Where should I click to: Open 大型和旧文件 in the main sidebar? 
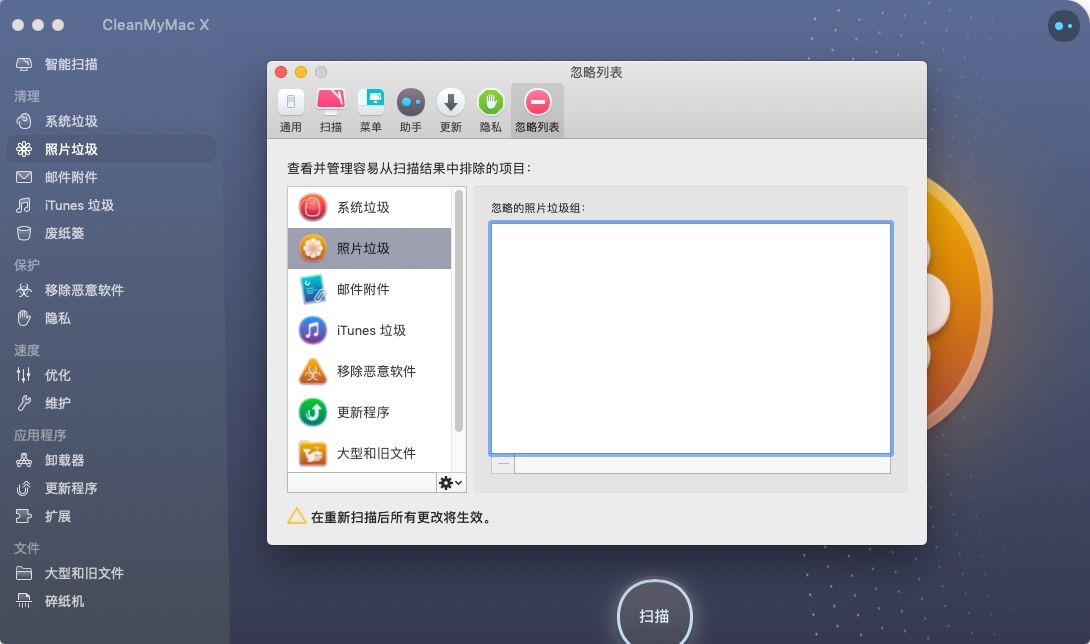coord(111,573)
